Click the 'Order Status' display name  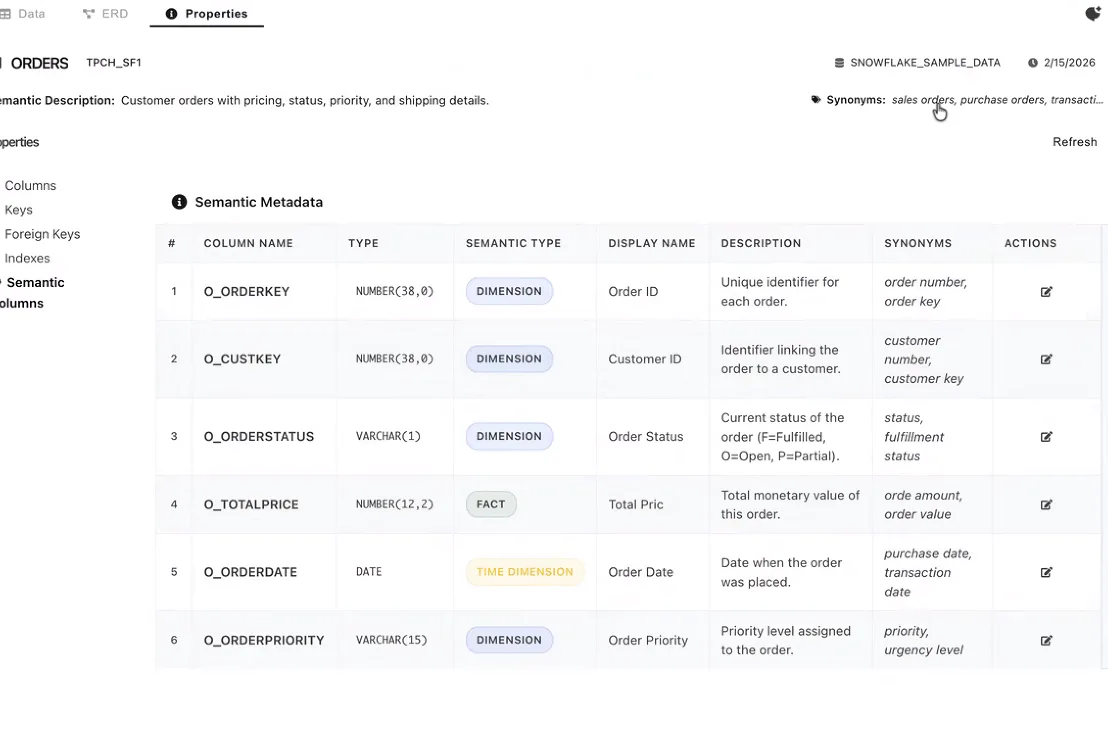pos(646,437)
